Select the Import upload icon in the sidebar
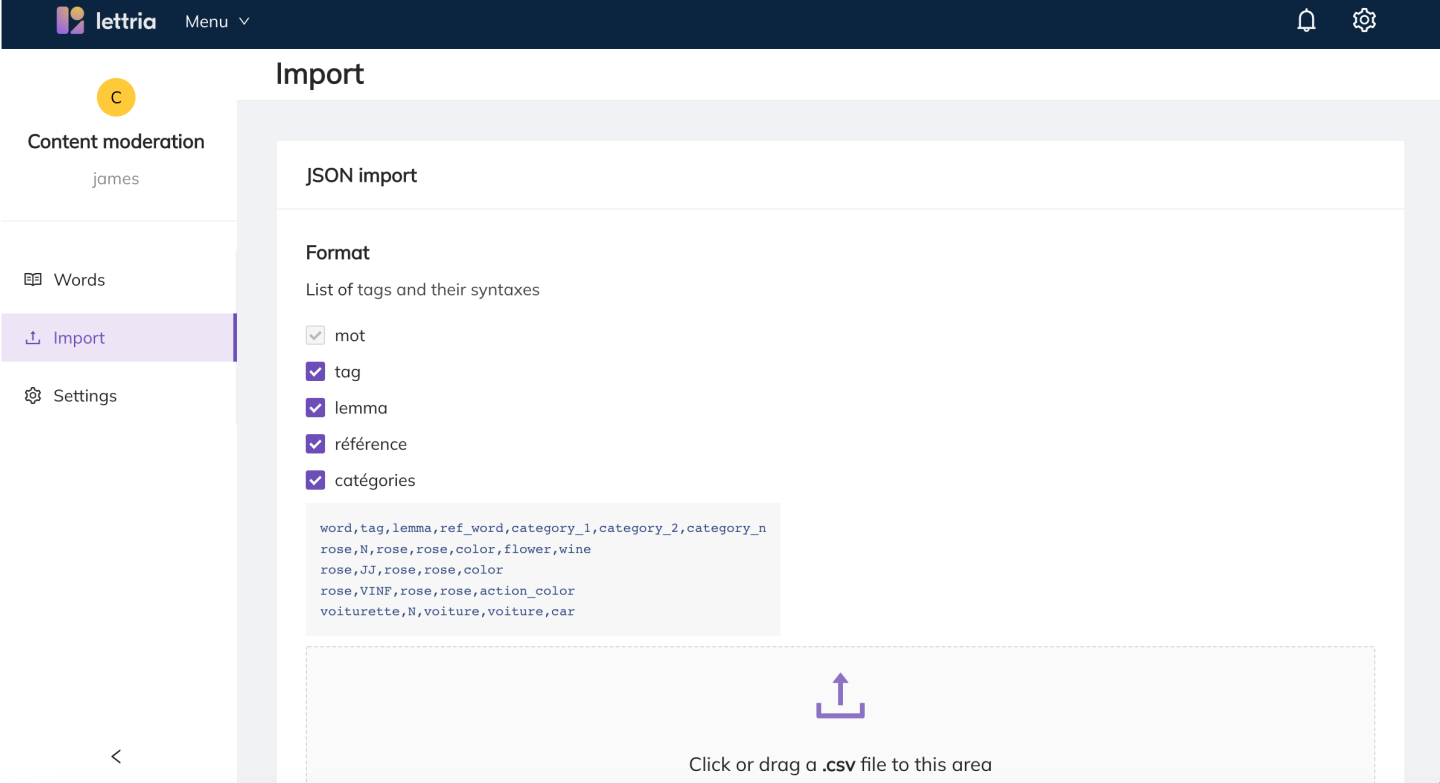Screen dimensions: 1440x783 pos(33,337)
